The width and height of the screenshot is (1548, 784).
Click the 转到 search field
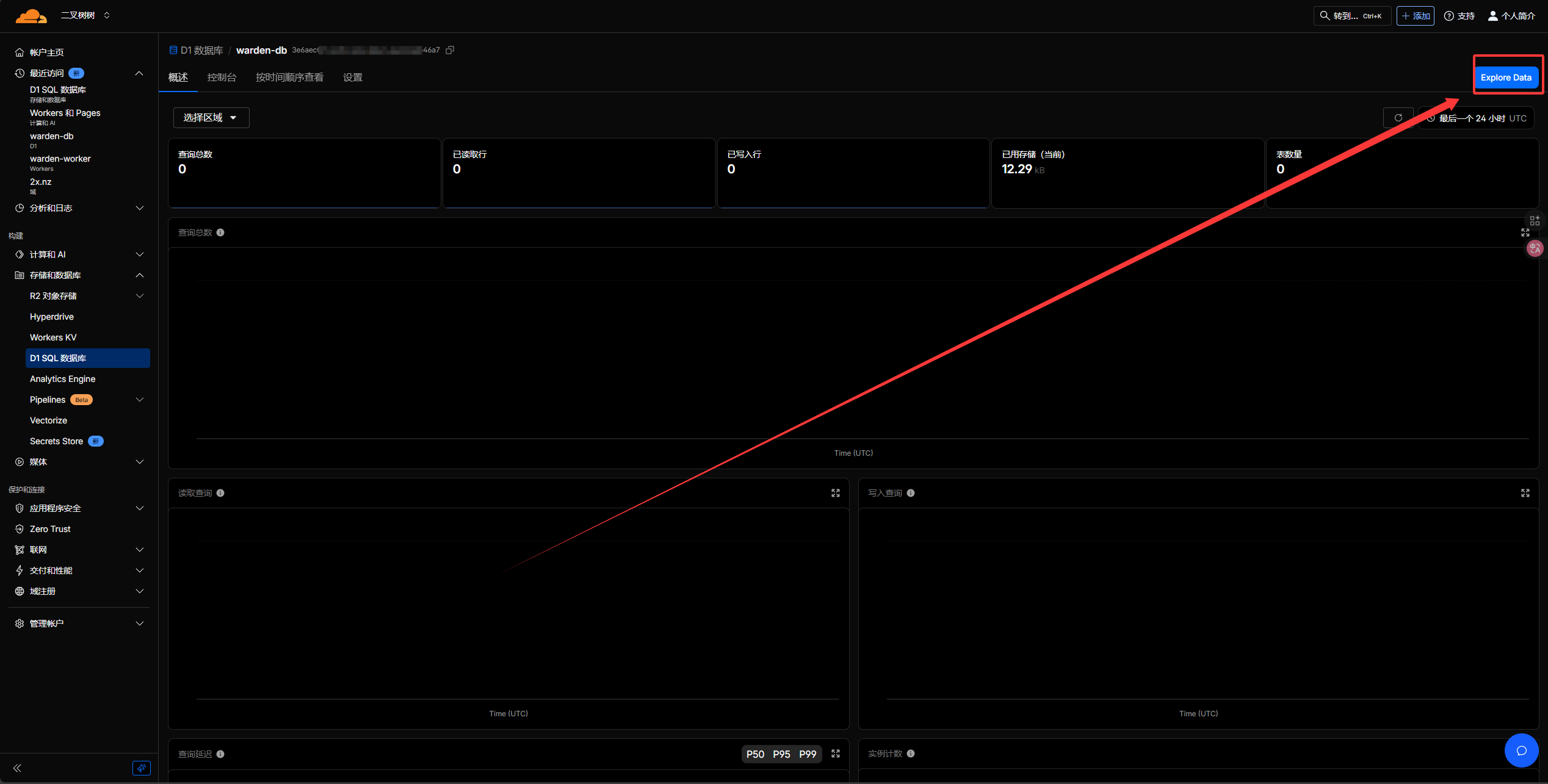(x=1351, y=16)
